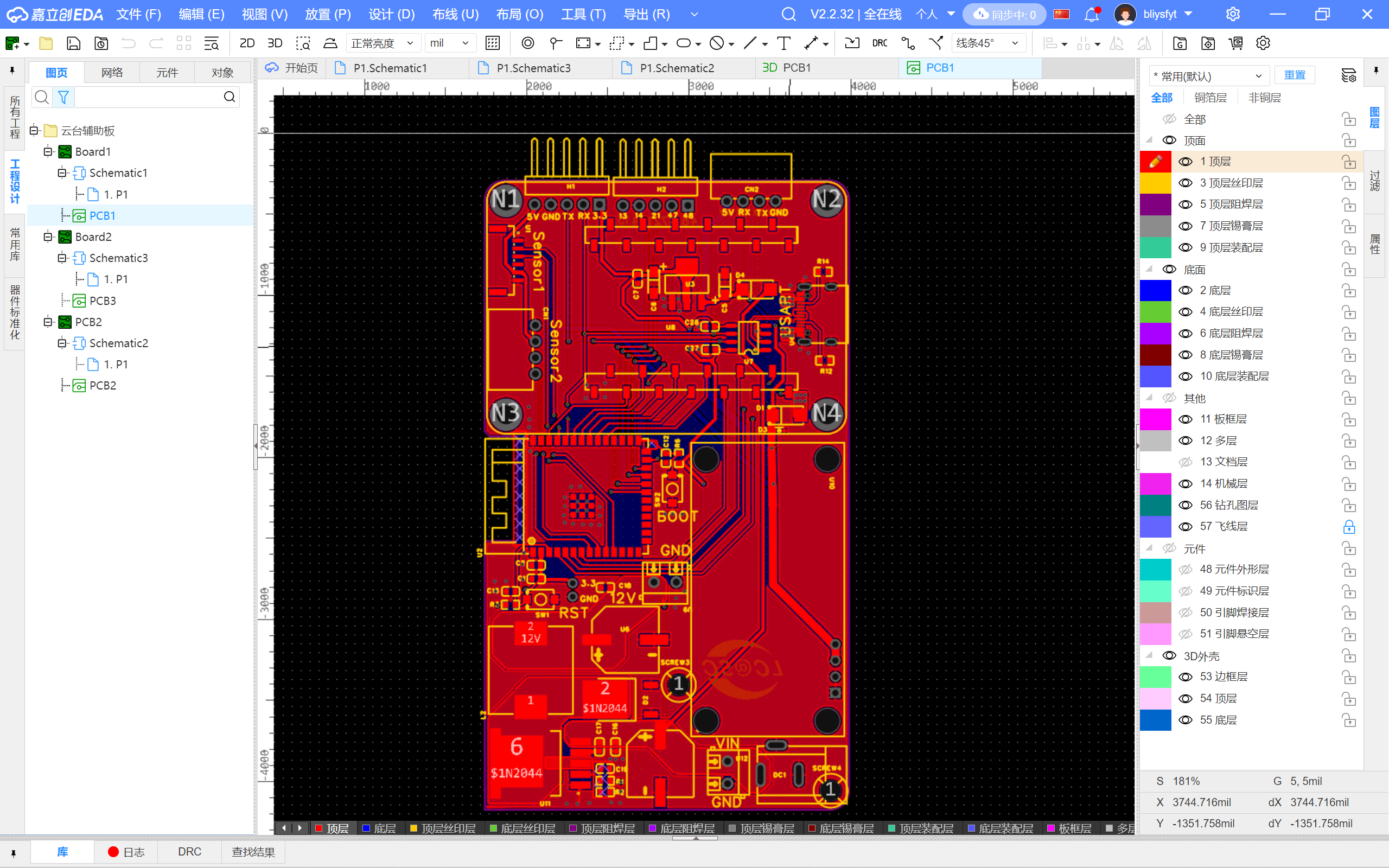The image size is (1389, 868).
Task: Show the 13 文档层 layer eye
Action: click(x=1185, y=462)
